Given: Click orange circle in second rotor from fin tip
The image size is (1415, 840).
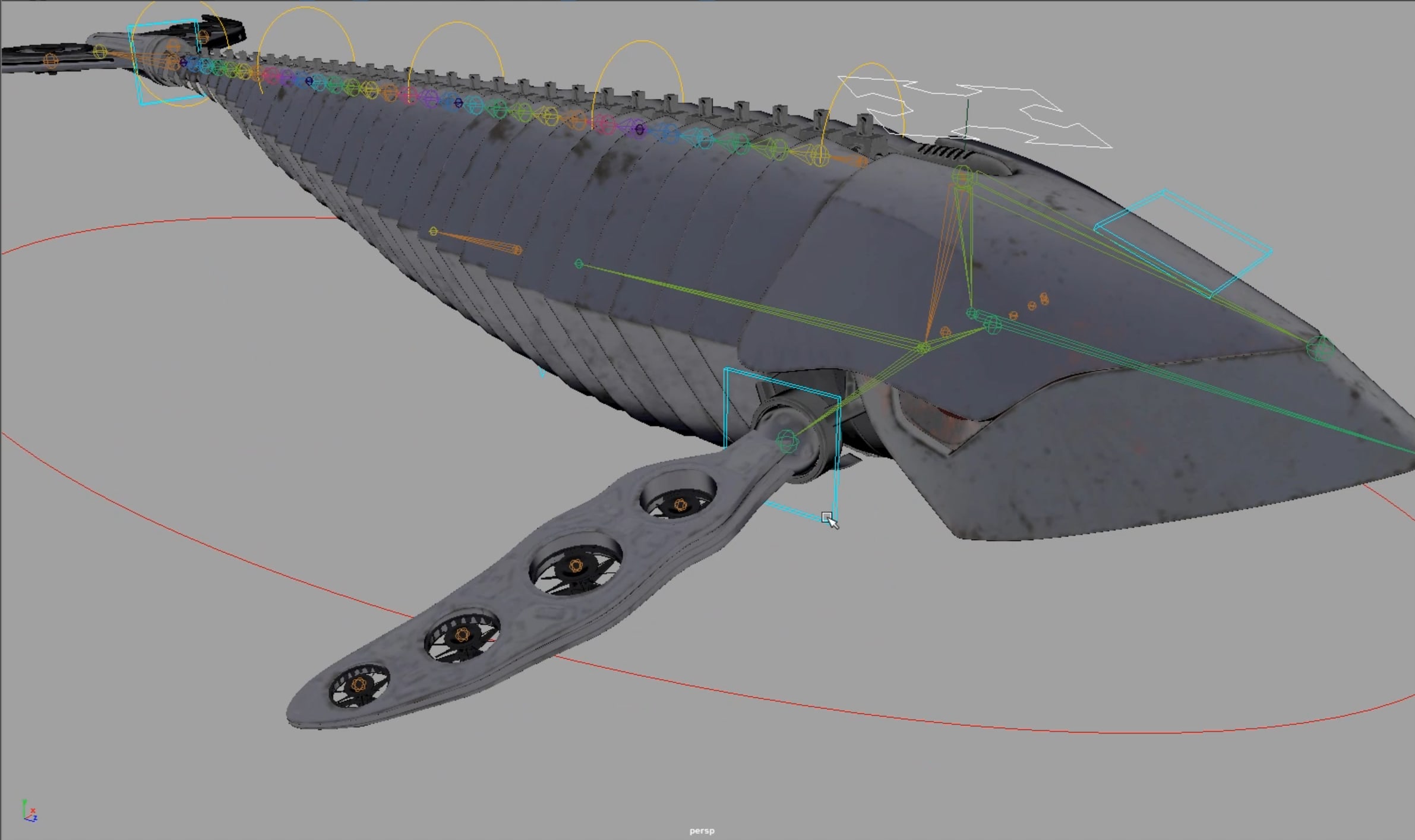Looking at the screenshot, I should tap(463, 636).
